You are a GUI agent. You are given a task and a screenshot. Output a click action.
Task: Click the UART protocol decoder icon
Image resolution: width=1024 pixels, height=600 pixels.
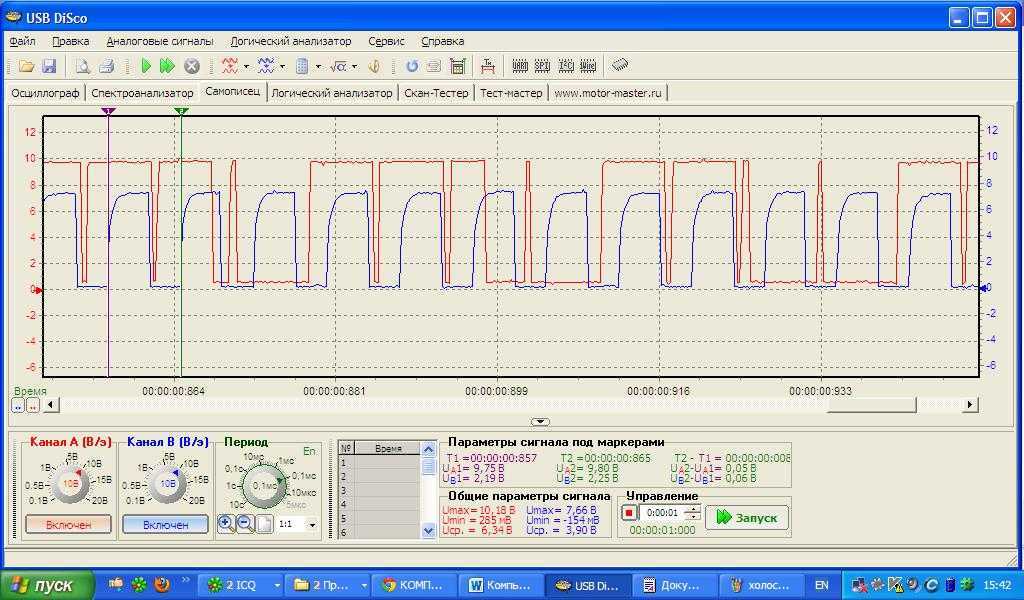point(520,66)
